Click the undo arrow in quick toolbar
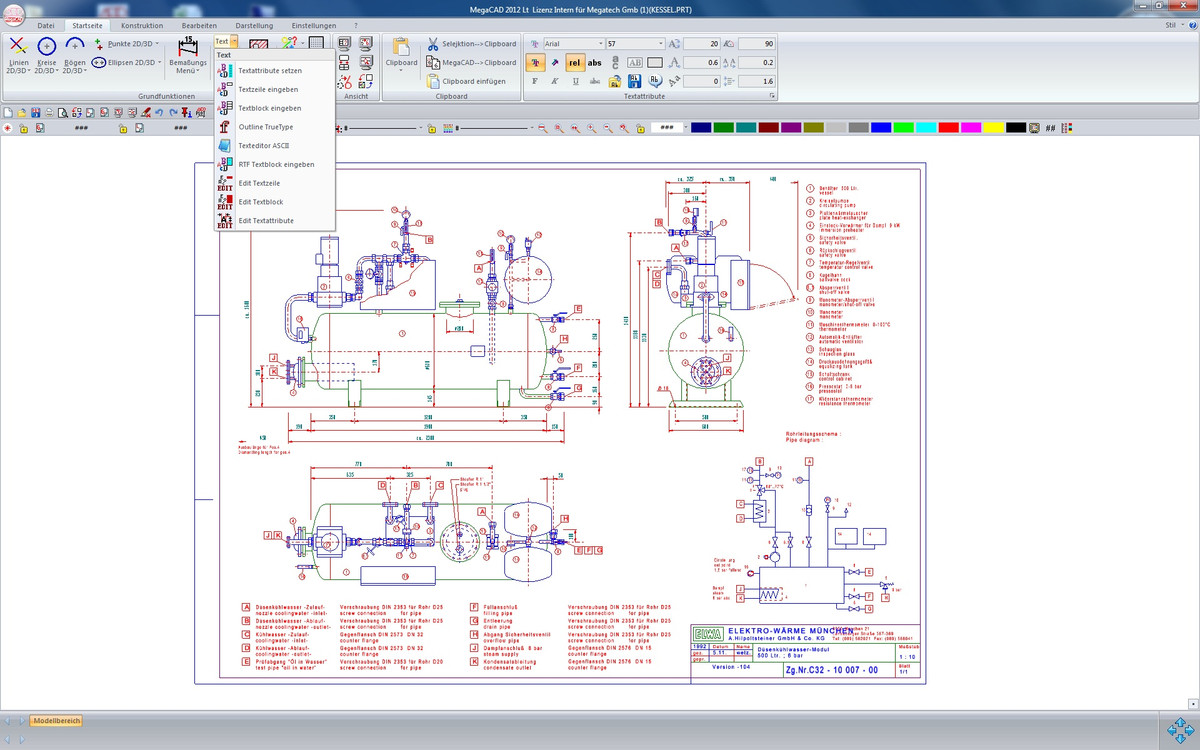The height and width of the screenshot is (750, 1200). click(159, 113)
